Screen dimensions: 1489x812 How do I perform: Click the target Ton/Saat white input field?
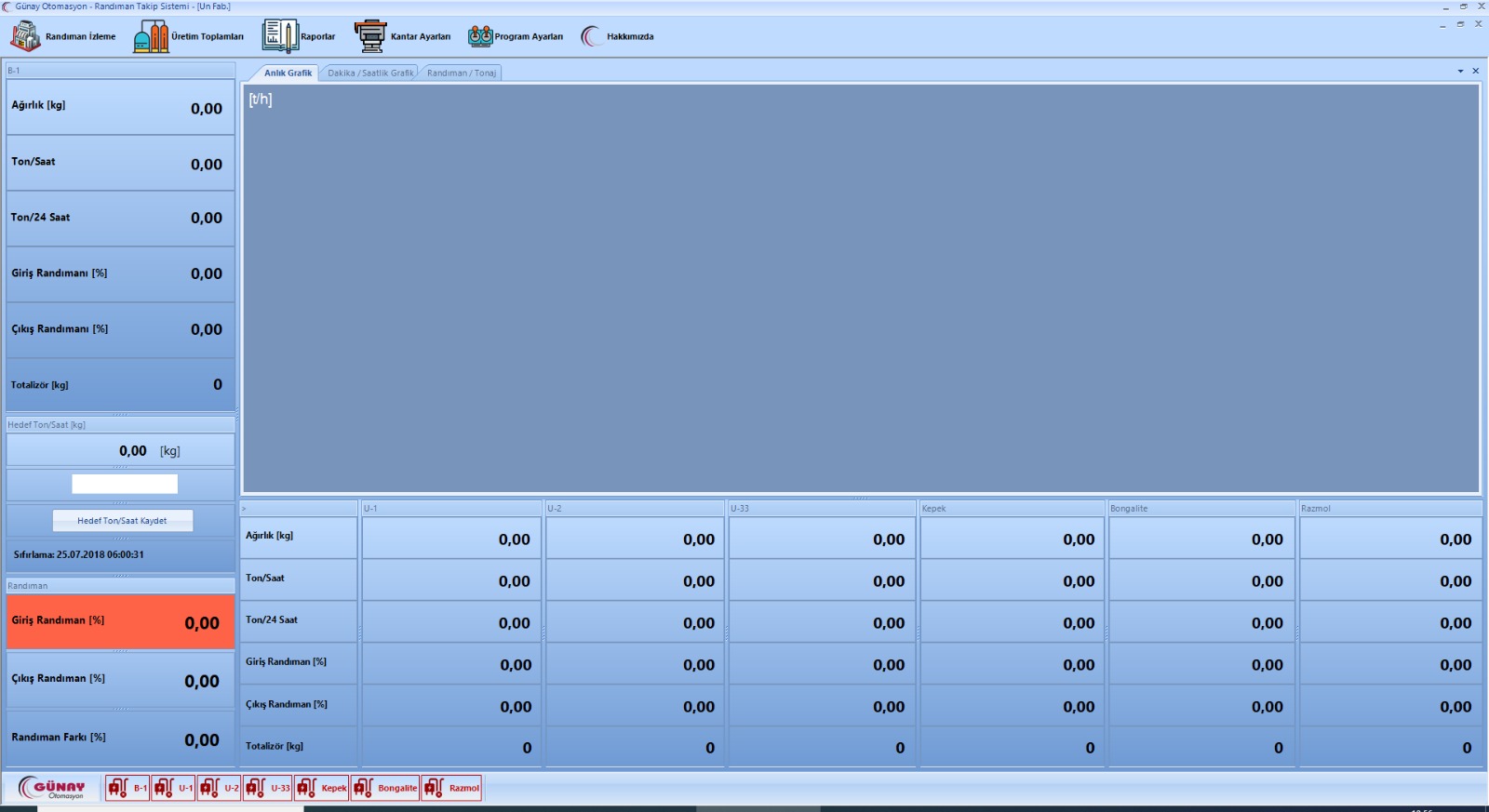[125, 484]
